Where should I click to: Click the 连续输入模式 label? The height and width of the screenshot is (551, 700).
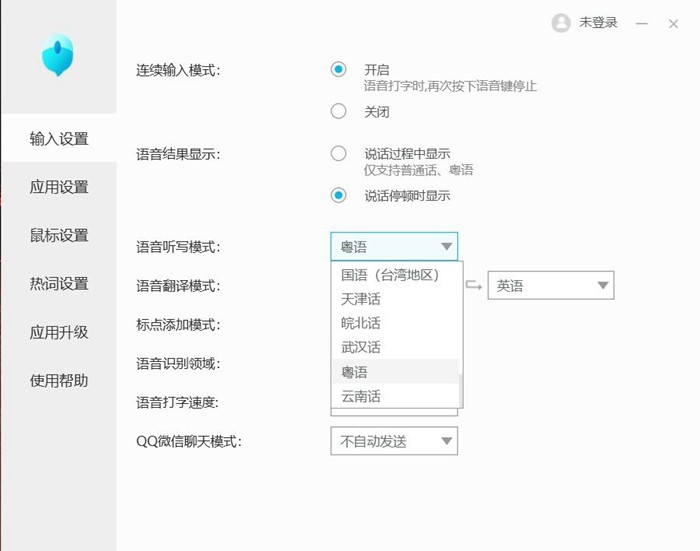tap(178, 71)
